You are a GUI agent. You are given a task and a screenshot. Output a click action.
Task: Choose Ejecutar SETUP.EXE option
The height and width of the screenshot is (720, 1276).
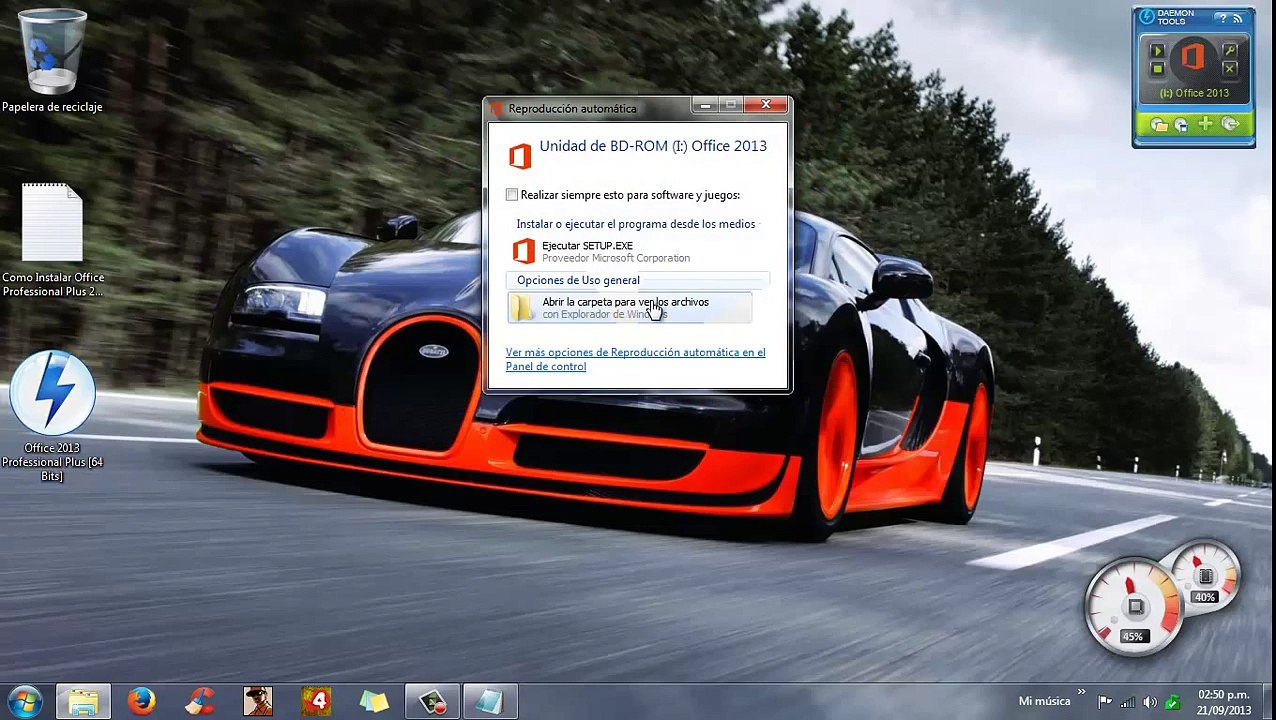[630, 251]
